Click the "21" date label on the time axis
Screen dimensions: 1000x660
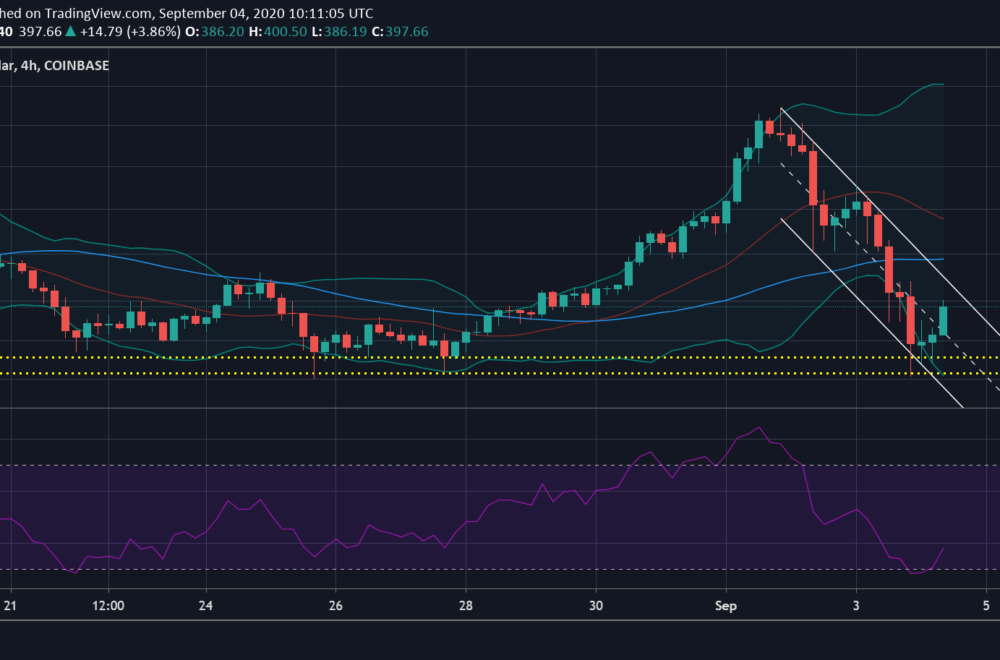click(x=10, y=605)
